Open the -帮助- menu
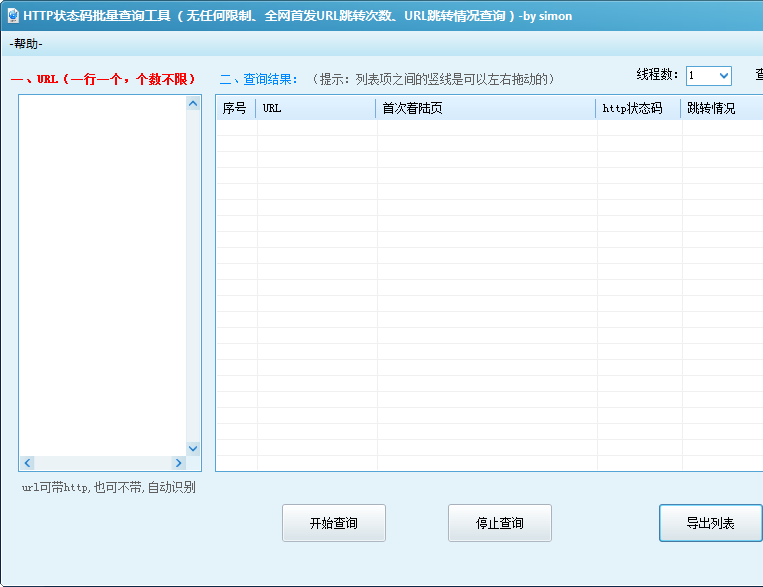This screenshot has height=587, width=763. [26, 44]
